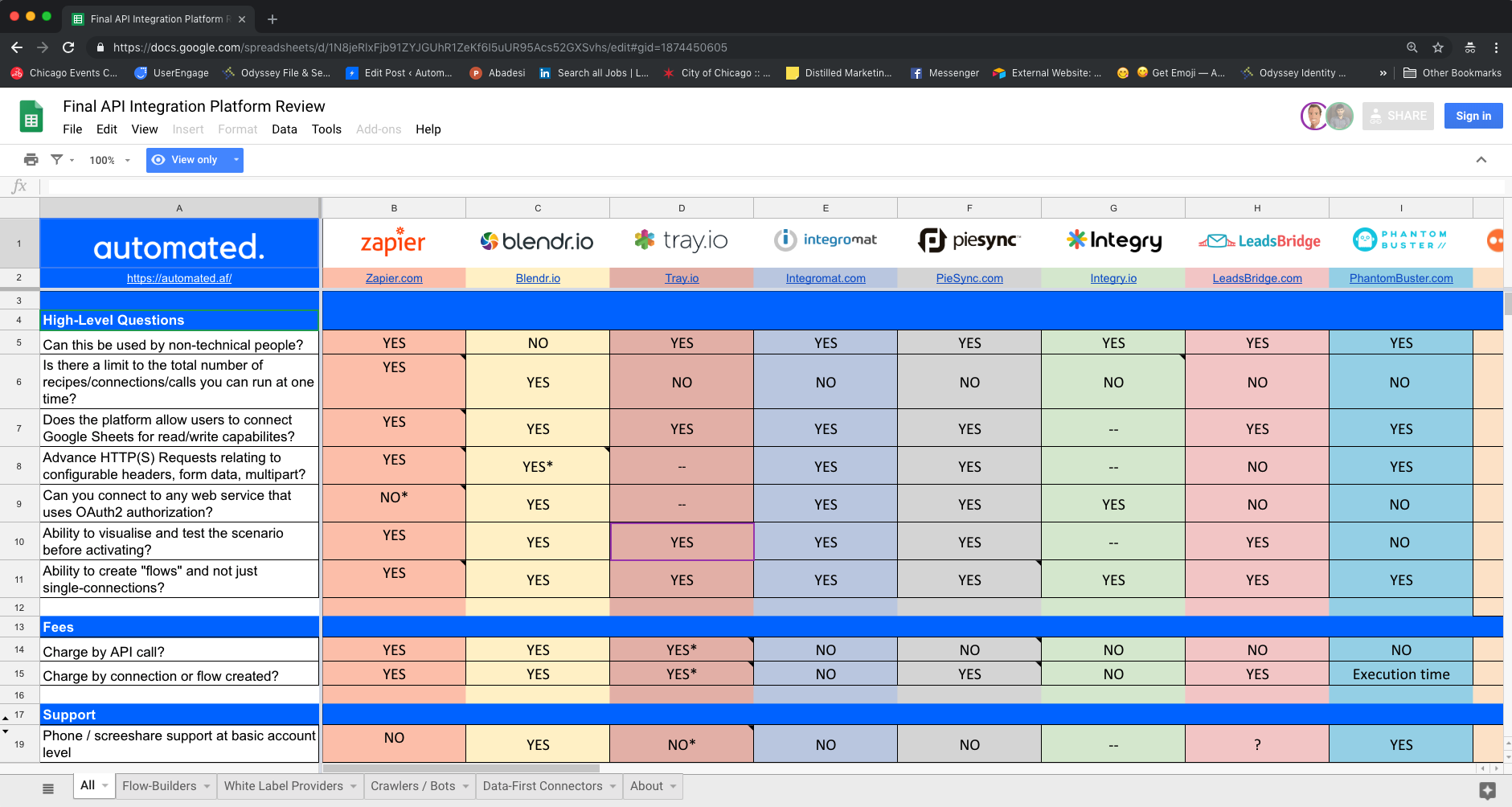Click the horizontal scrollbar's right arrow
Screen dimensions: 1512x807
pyautogui.click(x=1494, y=769)
